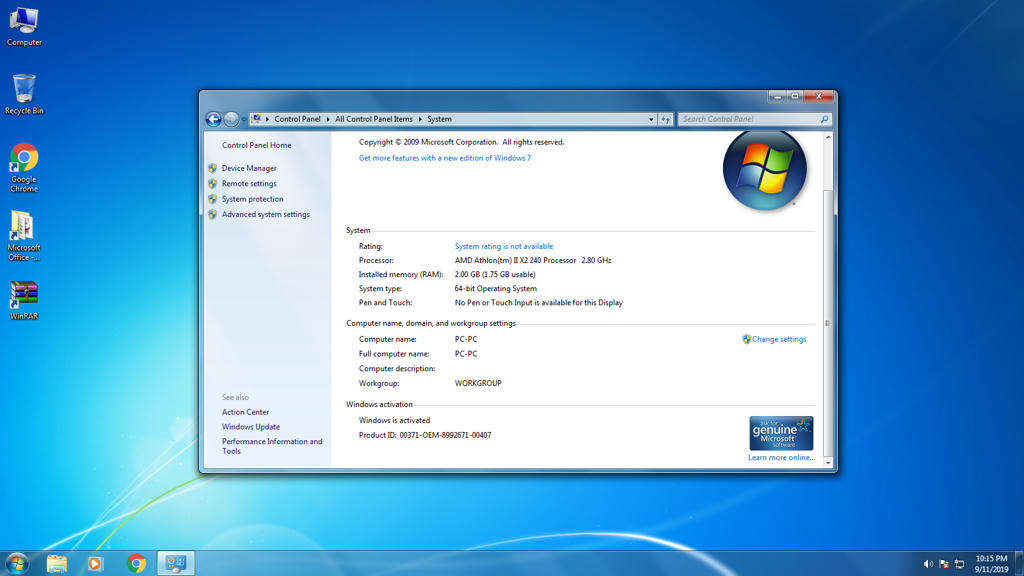Screen dimensions: 1024x576
Task: Click the Product ID 00371-OEM-8992671-00407 text
Action: point(425,435)
